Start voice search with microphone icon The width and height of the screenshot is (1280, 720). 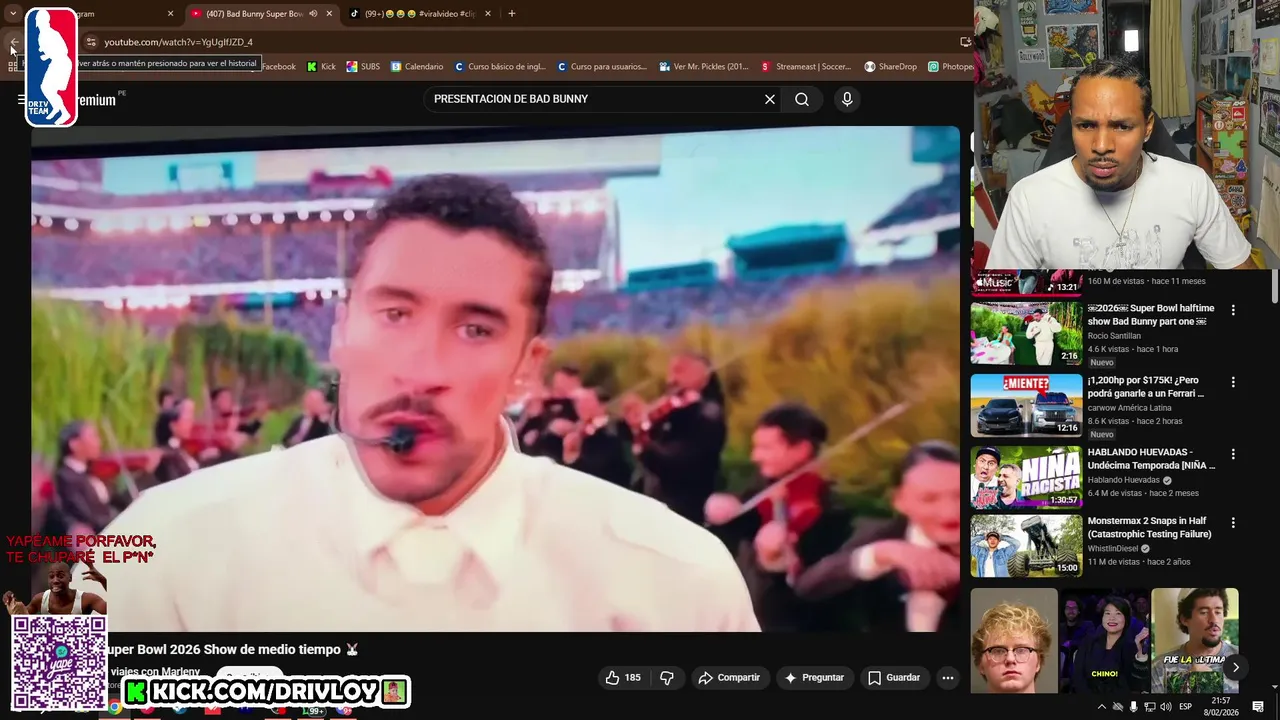pos(847,99)
